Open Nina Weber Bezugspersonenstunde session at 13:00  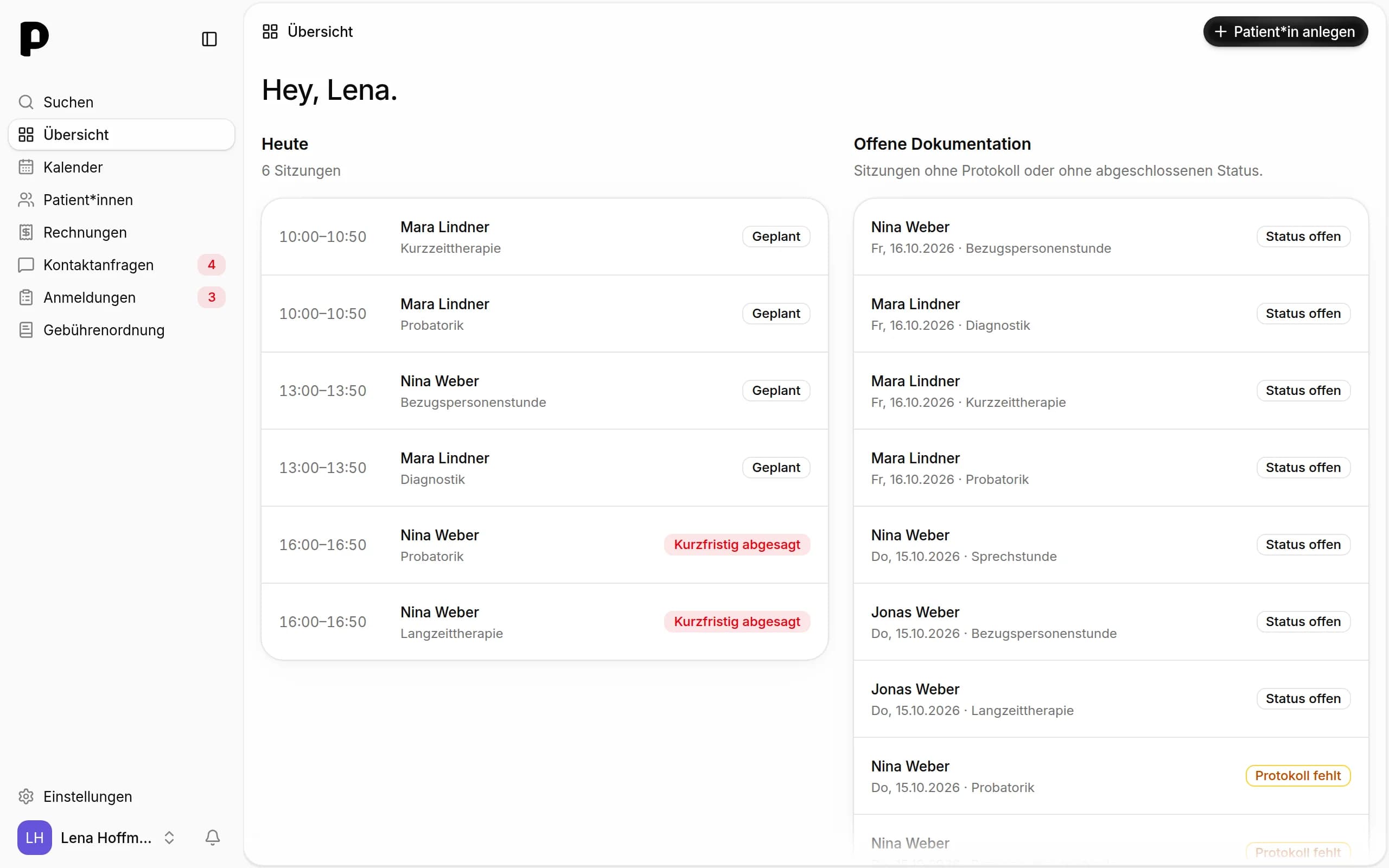click(544, 391)
